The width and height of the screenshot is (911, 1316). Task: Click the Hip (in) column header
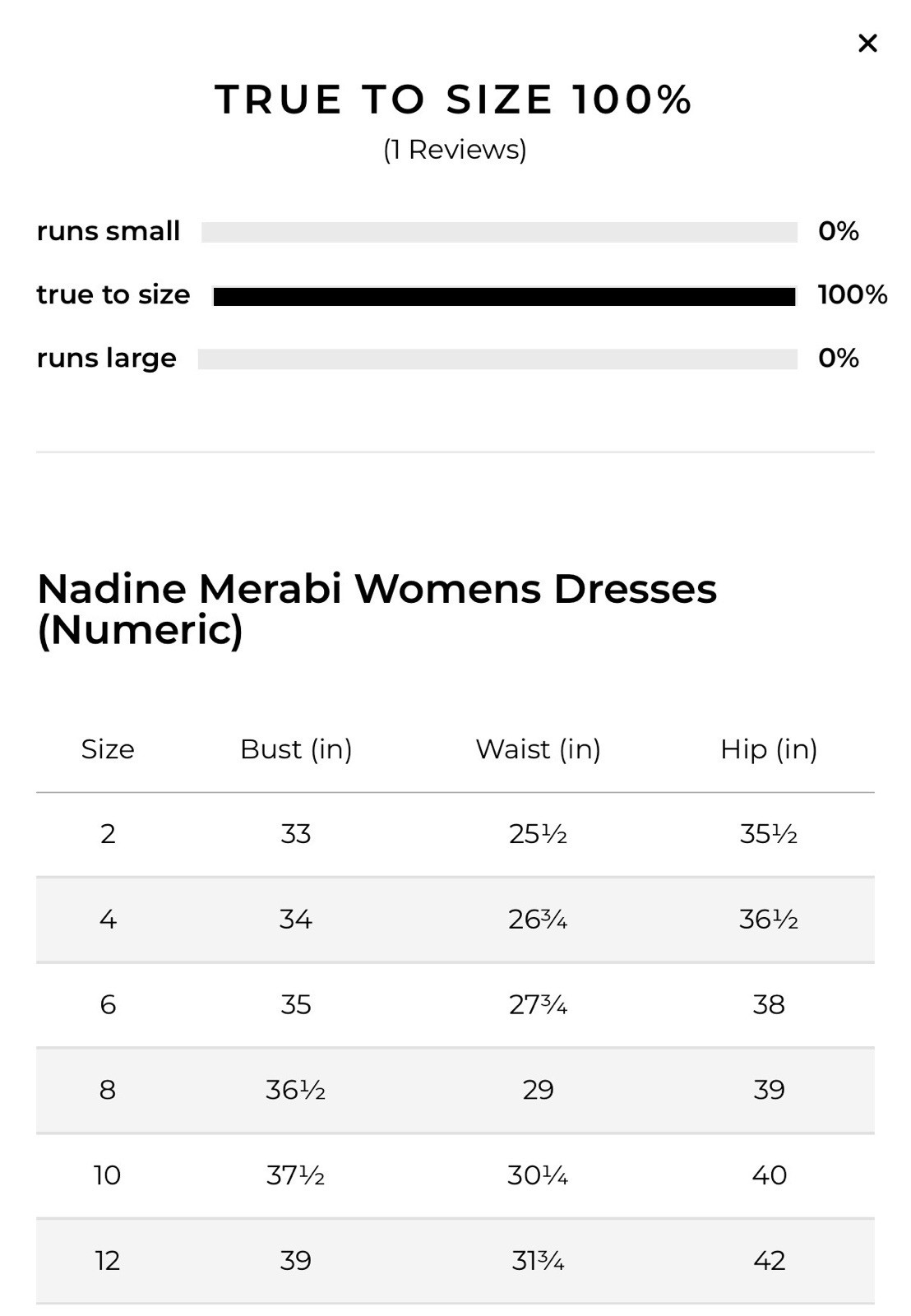[x=769, y=749]
